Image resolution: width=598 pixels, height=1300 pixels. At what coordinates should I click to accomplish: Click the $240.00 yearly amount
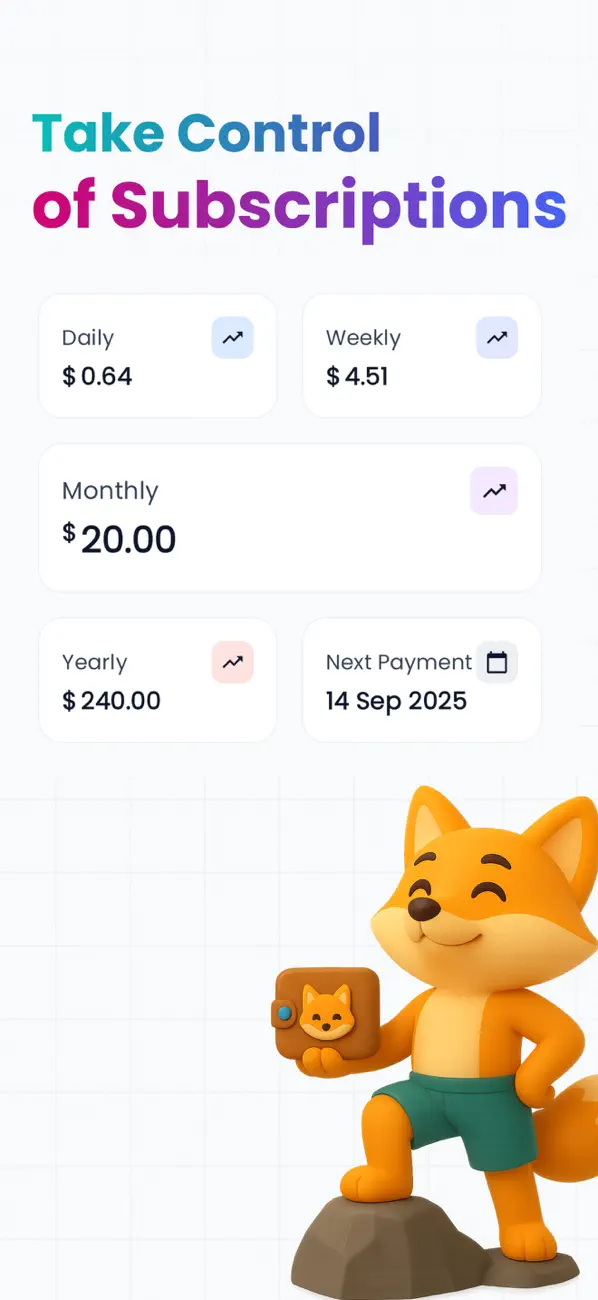tap(111, 701)
